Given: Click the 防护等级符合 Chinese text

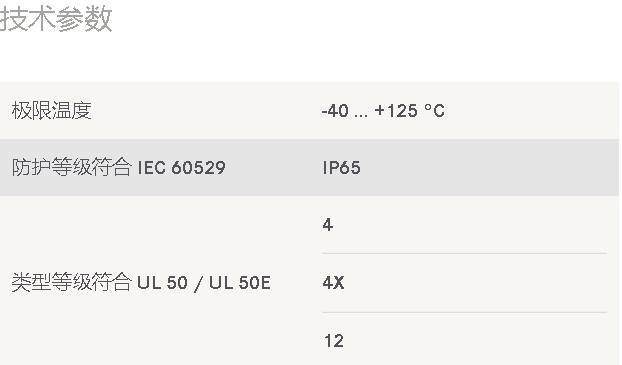Looking at the screenshot, I should pyautogui.click(x=71, y=167).
